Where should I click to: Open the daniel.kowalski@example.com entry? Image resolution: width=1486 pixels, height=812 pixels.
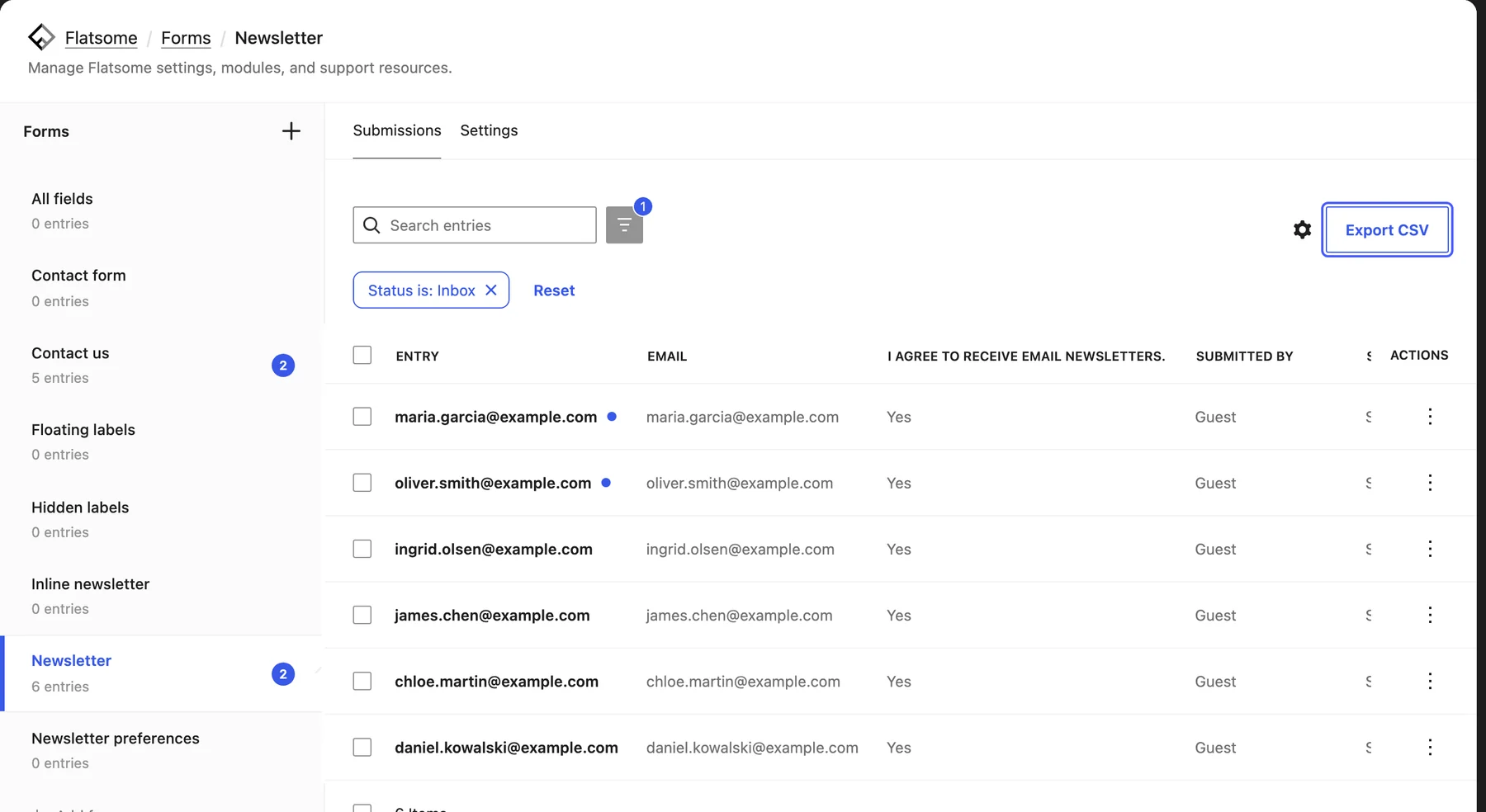coord(506,747)
